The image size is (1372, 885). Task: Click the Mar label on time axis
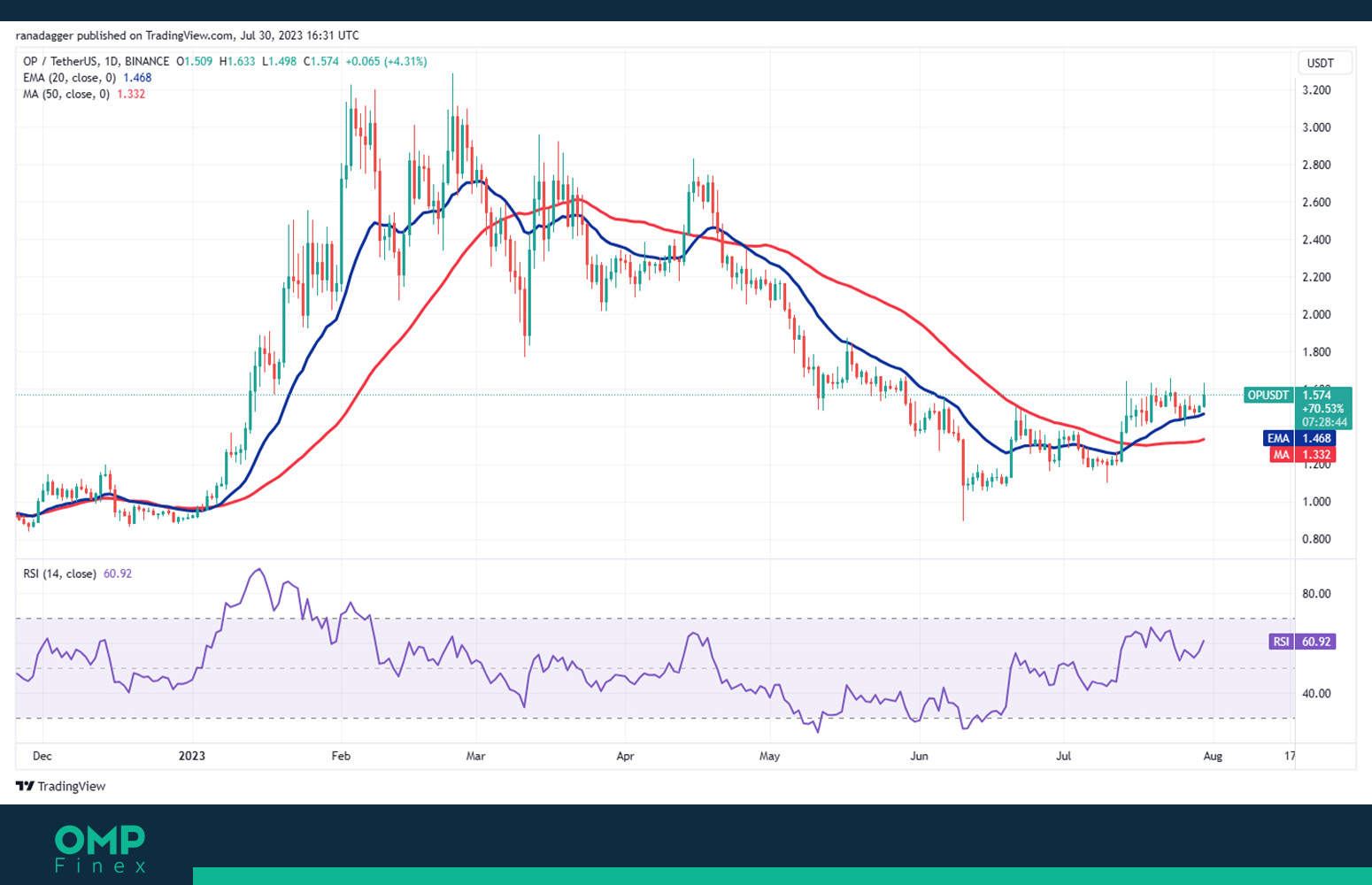point(475,756)
